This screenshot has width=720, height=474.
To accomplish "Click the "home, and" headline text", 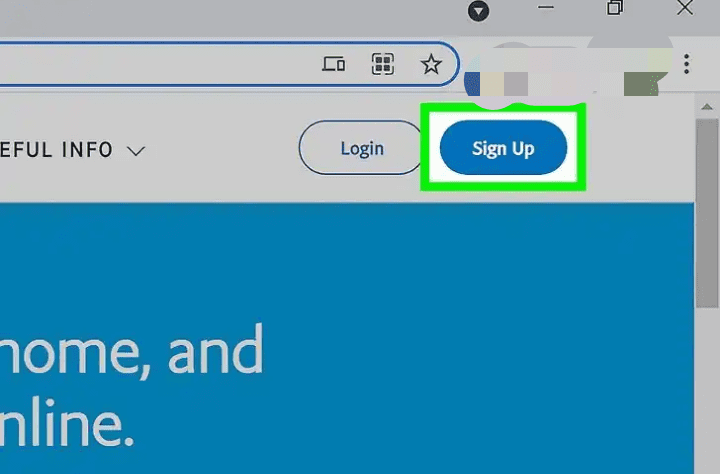I will (131, 351).
